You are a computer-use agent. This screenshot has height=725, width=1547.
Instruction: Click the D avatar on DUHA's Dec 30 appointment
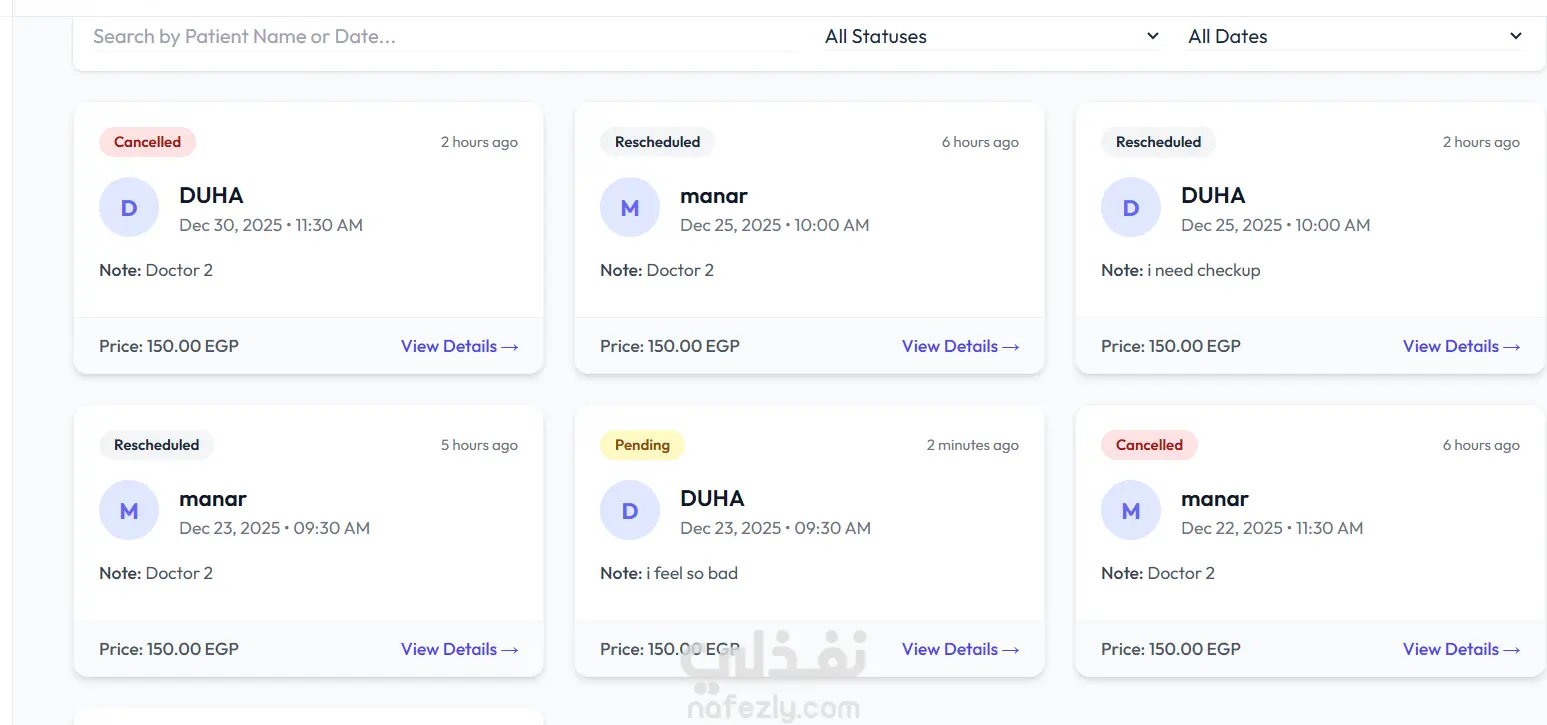129,208
